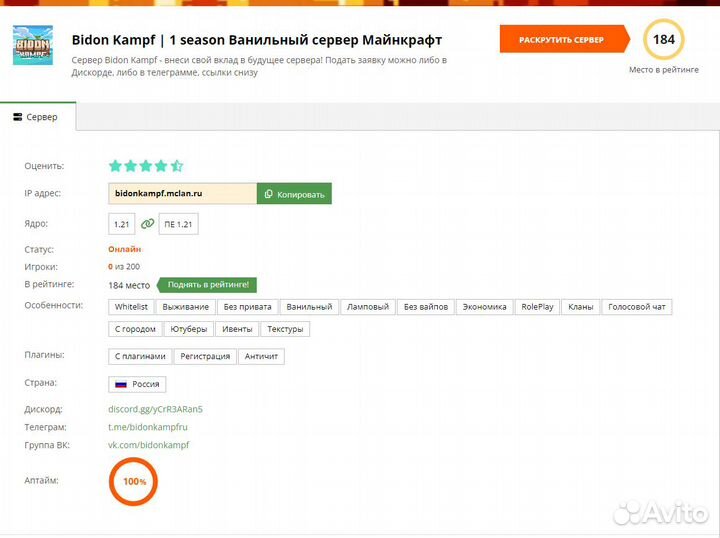Select the Экономика feature tag
Screen dimensions: 720x538
click(484, 307)
